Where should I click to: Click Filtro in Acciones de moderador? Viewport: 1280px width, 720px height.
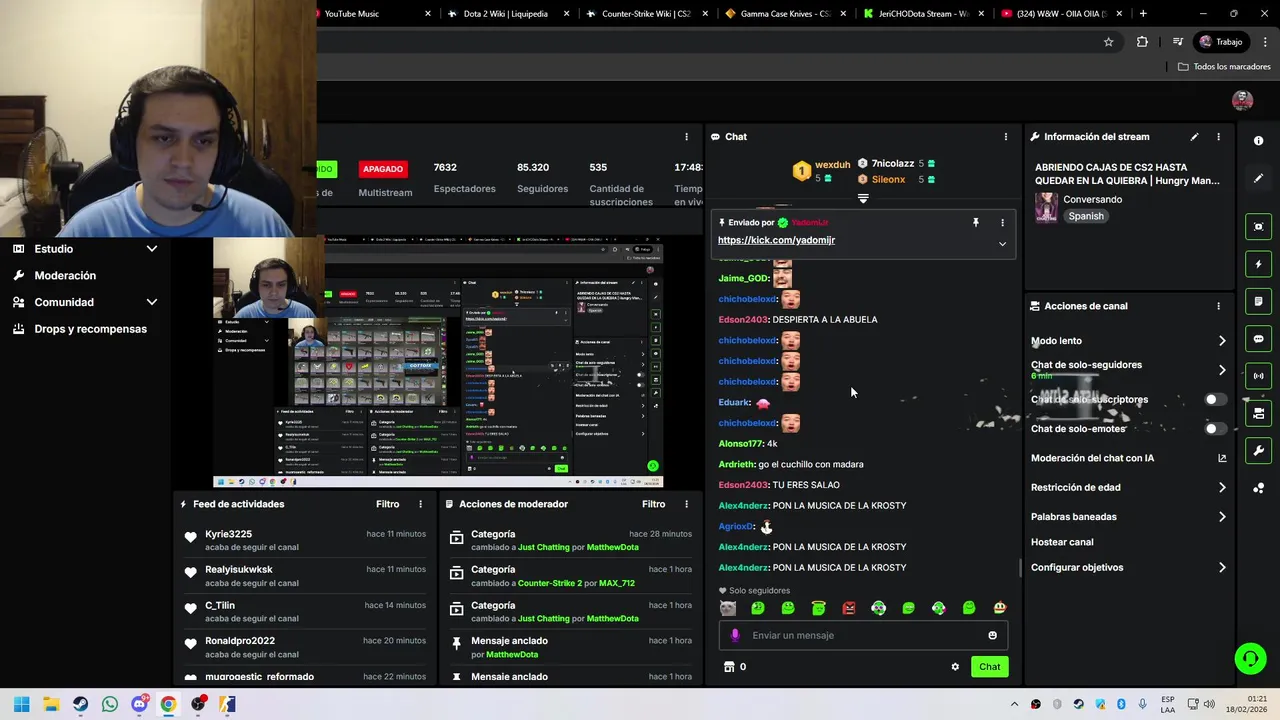[x=654, y=504]
